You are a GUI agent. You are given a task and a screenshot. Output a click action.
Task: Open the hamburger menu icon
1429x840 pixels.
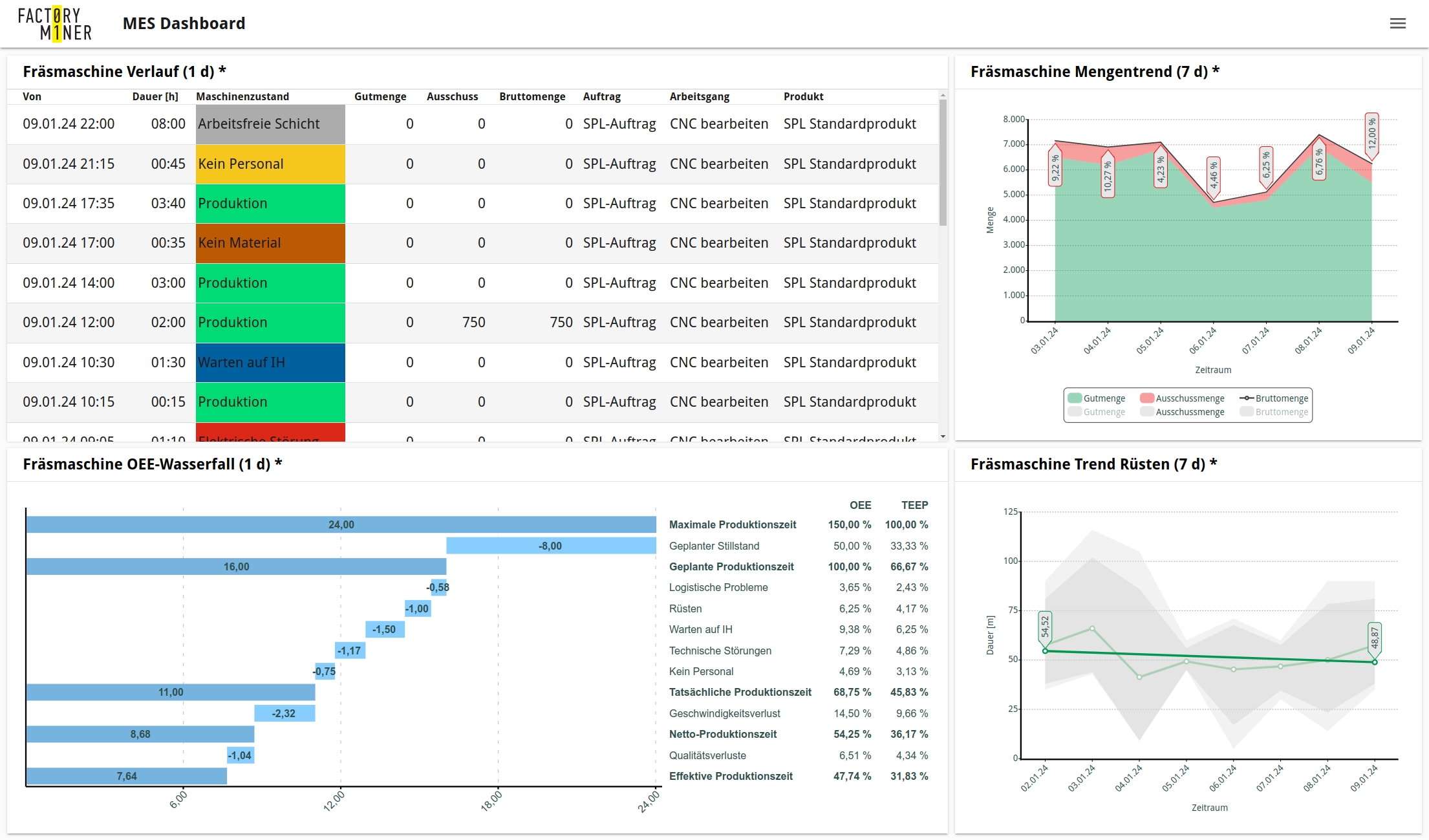click(x=1397, y=24)
